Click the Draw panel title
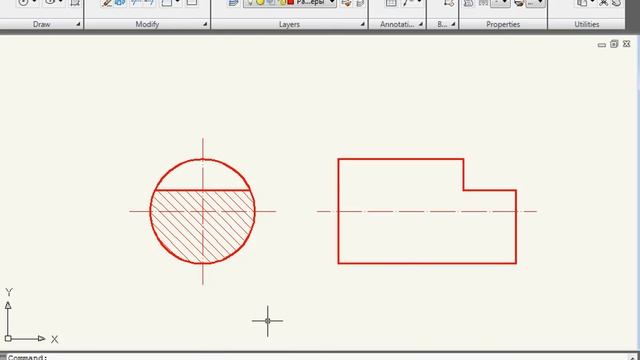640x360 pixels. pos(41,24)
